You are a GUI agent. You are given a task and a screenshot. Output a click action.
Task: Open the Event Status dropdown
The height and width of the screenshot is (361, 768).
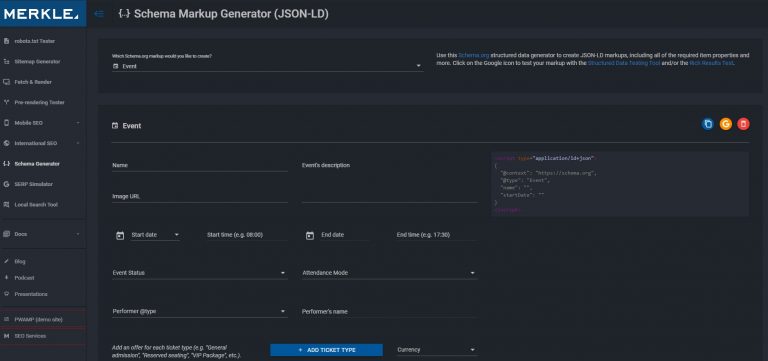point(200,273)
